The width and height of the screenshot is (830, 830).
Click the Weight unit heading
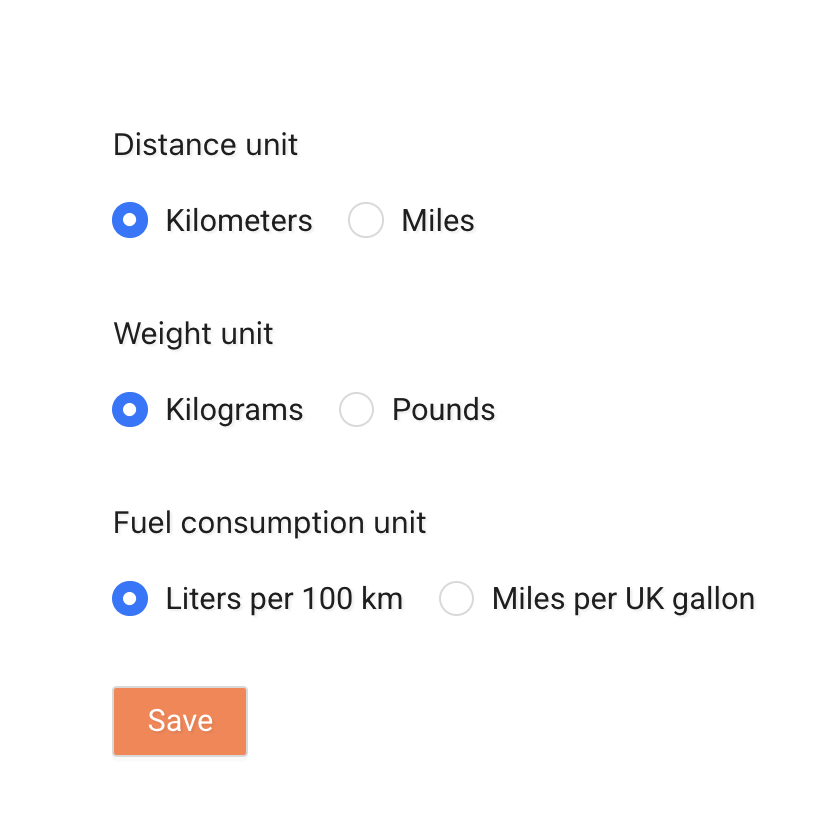coord(193,333)
